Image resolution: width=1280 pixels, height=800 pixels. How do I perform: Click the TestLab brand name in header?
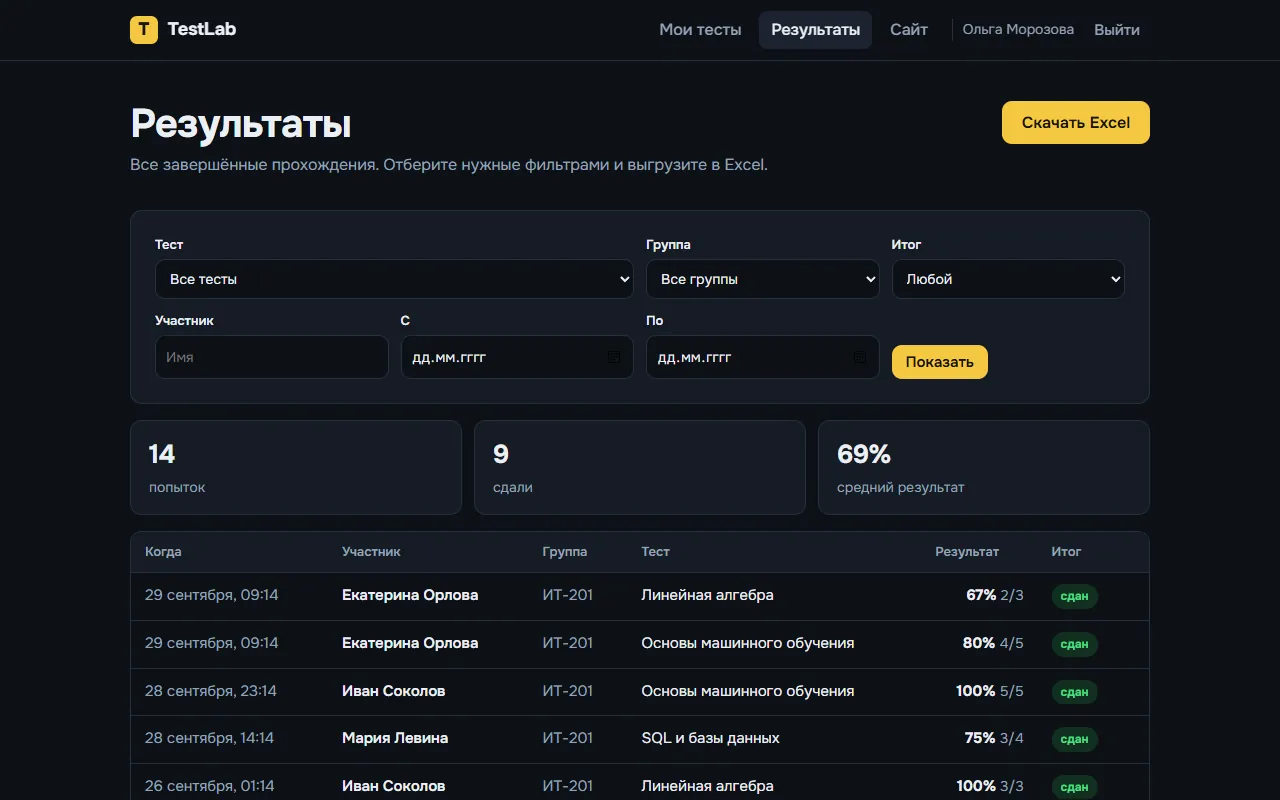click(x=202, y=30)
